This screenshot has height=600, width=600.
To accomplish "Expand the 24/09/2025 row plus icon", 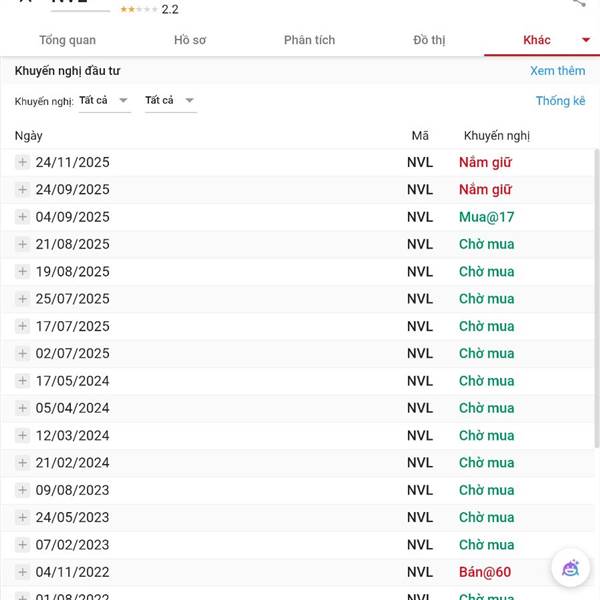I will (x=23, y=189).
